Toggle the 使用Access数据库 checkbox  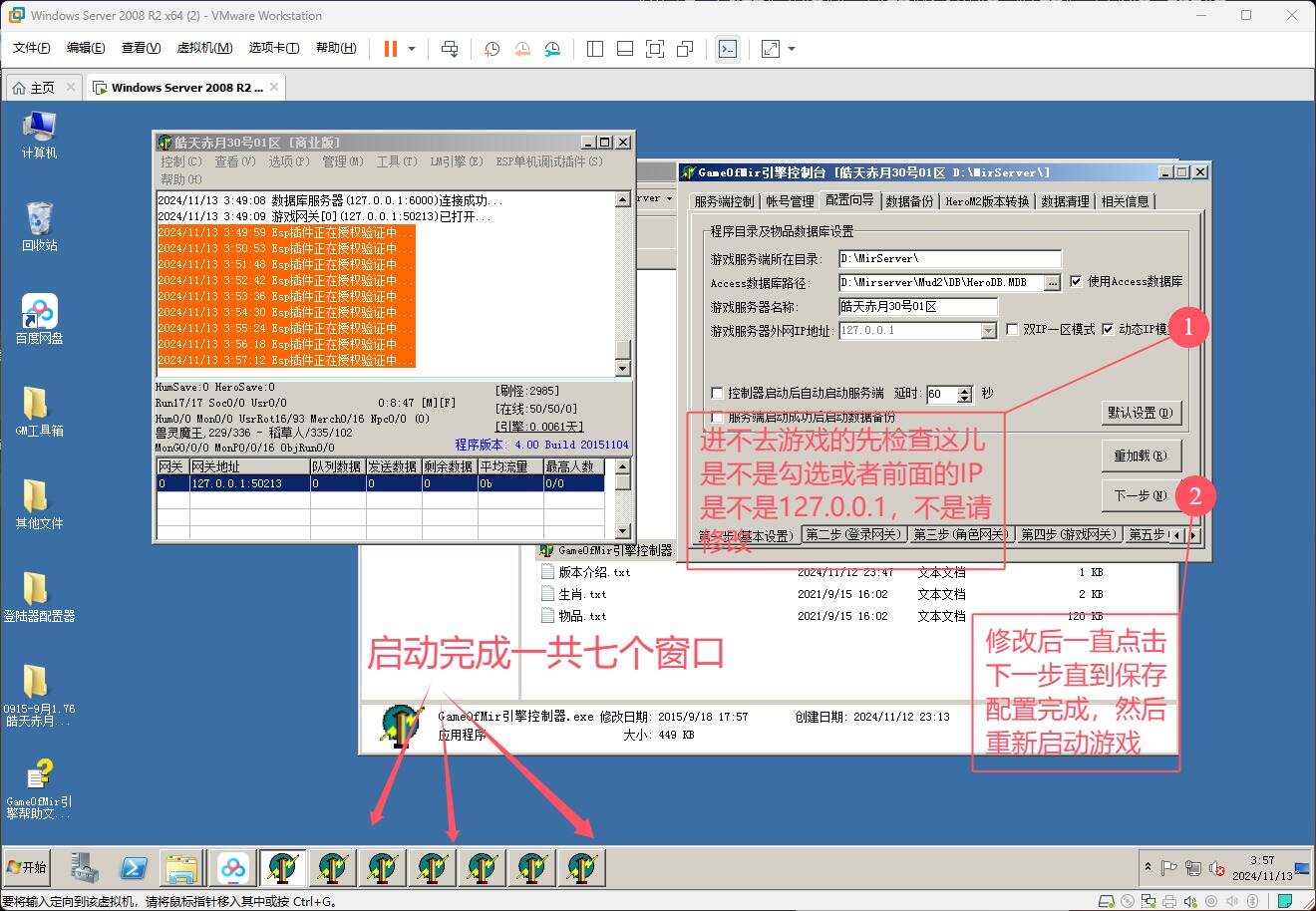1076,282
